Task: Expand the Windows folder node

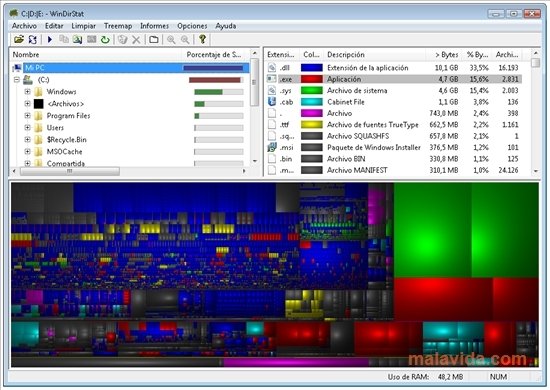Action: click(27, 92)
